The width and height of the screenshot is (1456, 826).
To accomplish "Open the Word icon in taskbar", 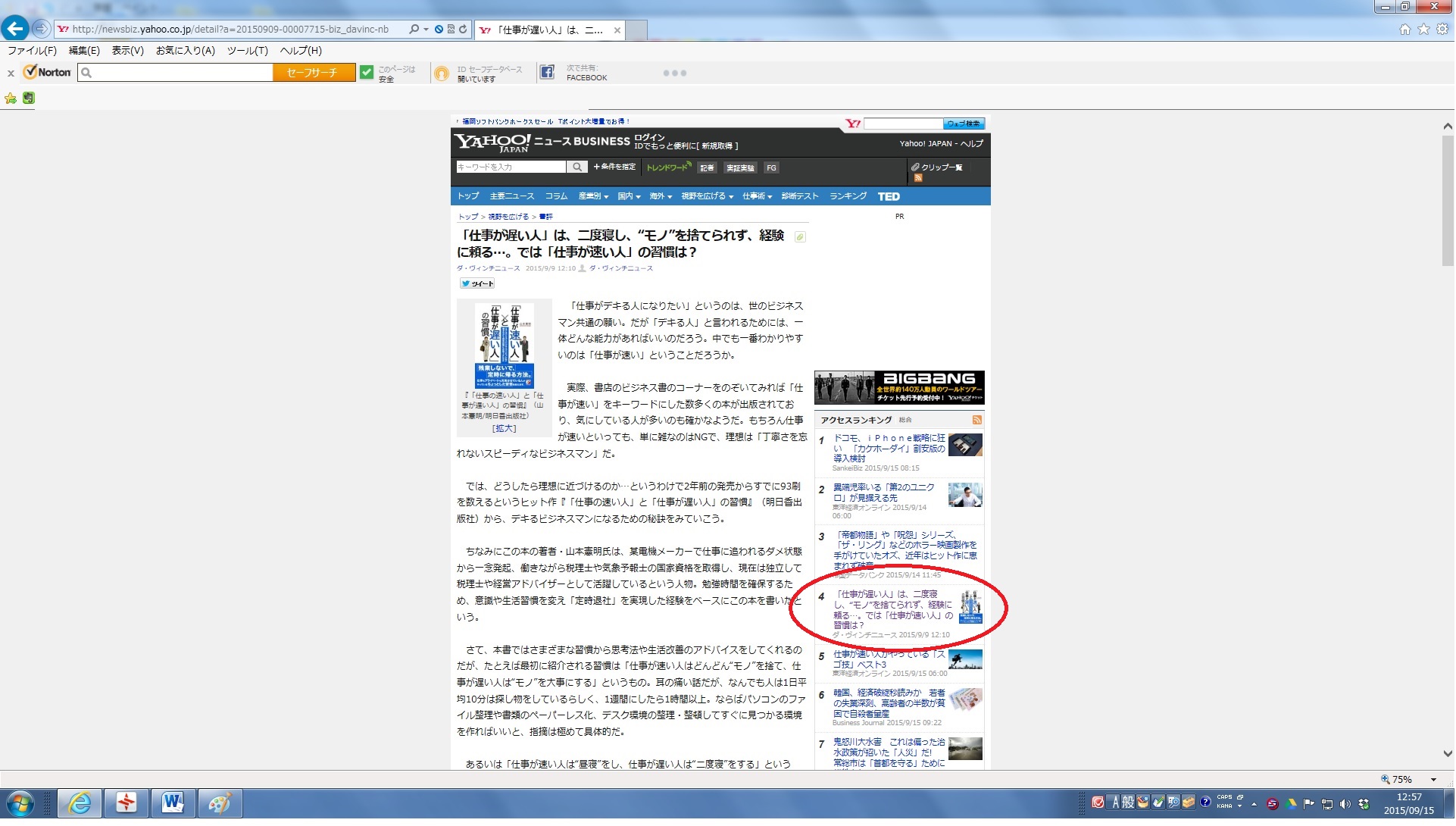I will (173, 803).
